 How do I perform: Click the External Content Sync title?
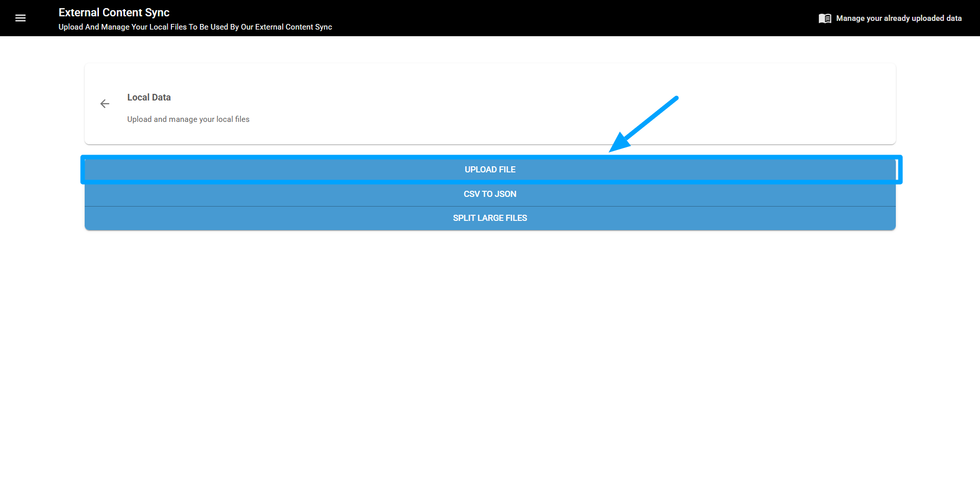pos(114,13)
